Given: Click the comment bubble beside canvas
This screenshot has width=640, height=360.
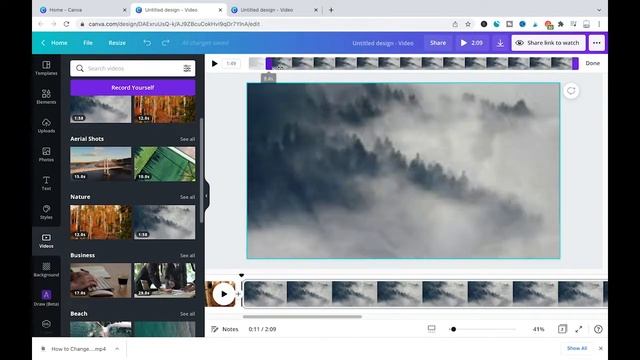Looking at the screenshot, I should [571, 91].
